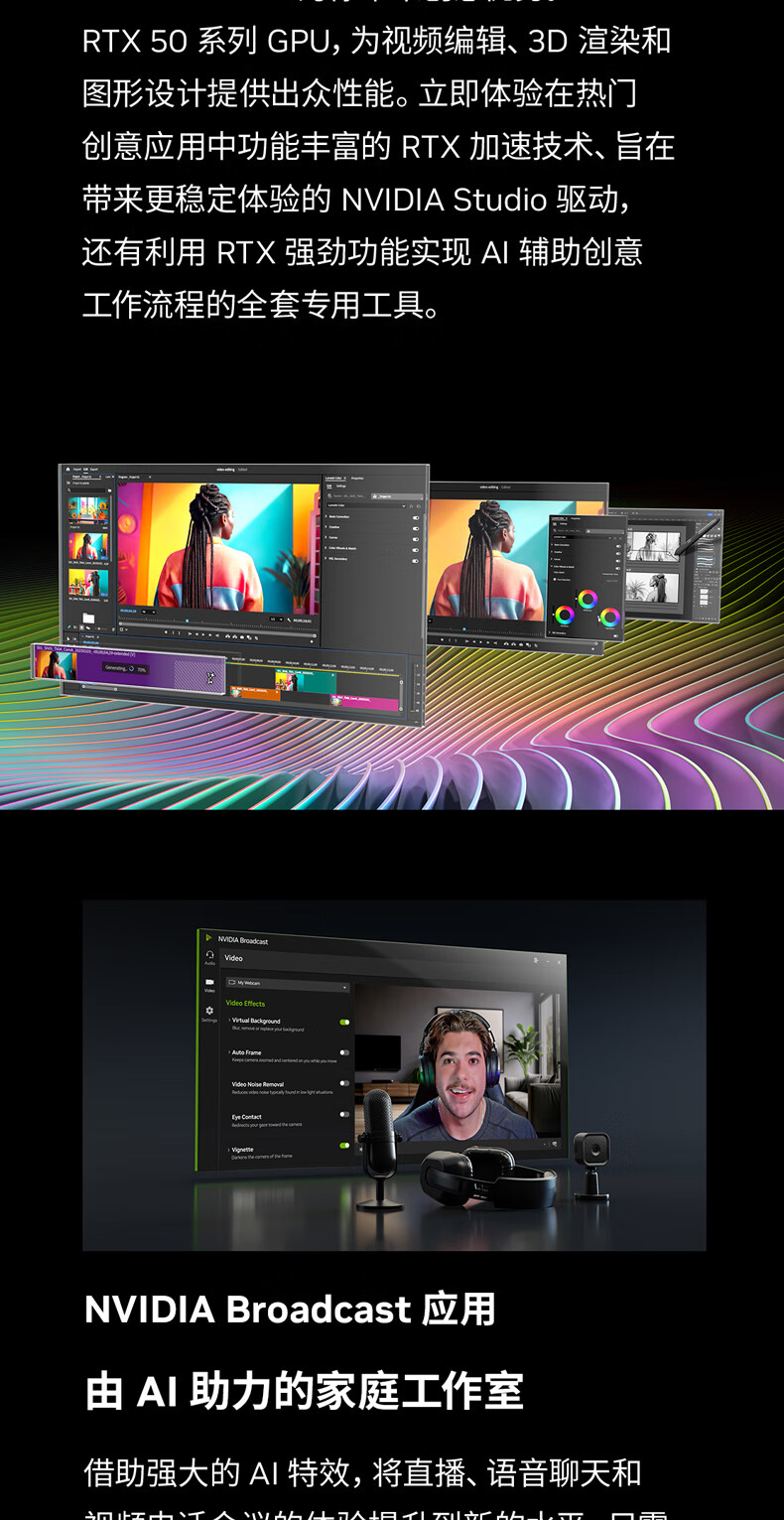Open the Lumetri Color panel tab
The width and height of the screenshot is (784, 1520).
pyautogui.click(x=334, y=478)
